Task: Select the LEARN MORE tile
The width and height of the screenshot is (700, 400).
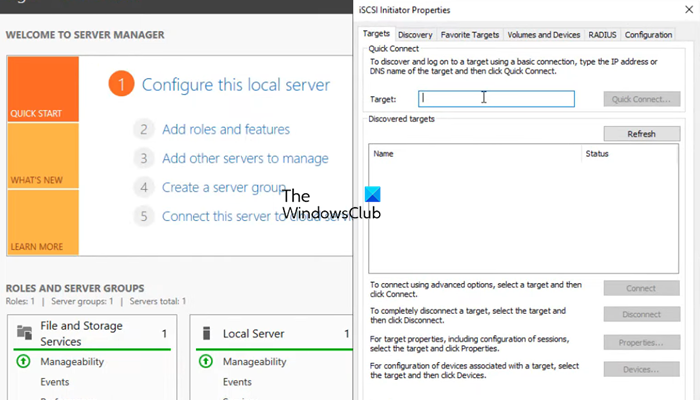Action: 43,222
